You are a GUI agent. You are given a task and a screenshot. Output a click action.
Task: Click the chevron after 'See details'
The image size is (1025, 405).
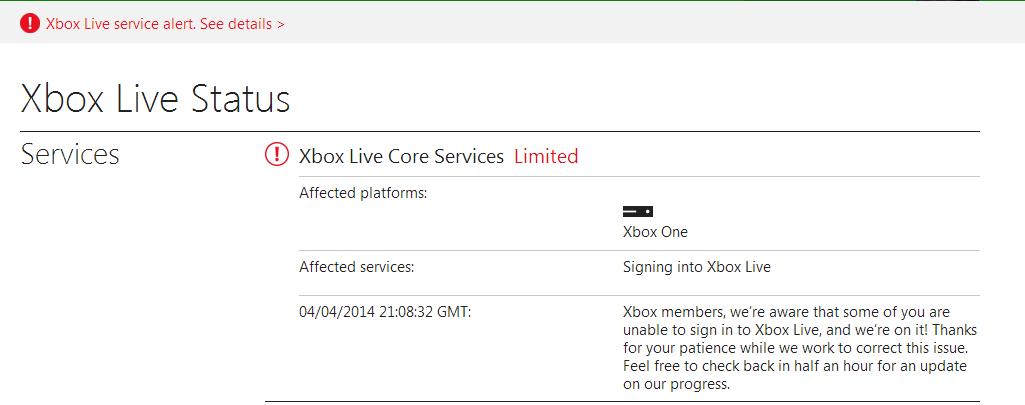pyautogui.click(x=281, y=24)
